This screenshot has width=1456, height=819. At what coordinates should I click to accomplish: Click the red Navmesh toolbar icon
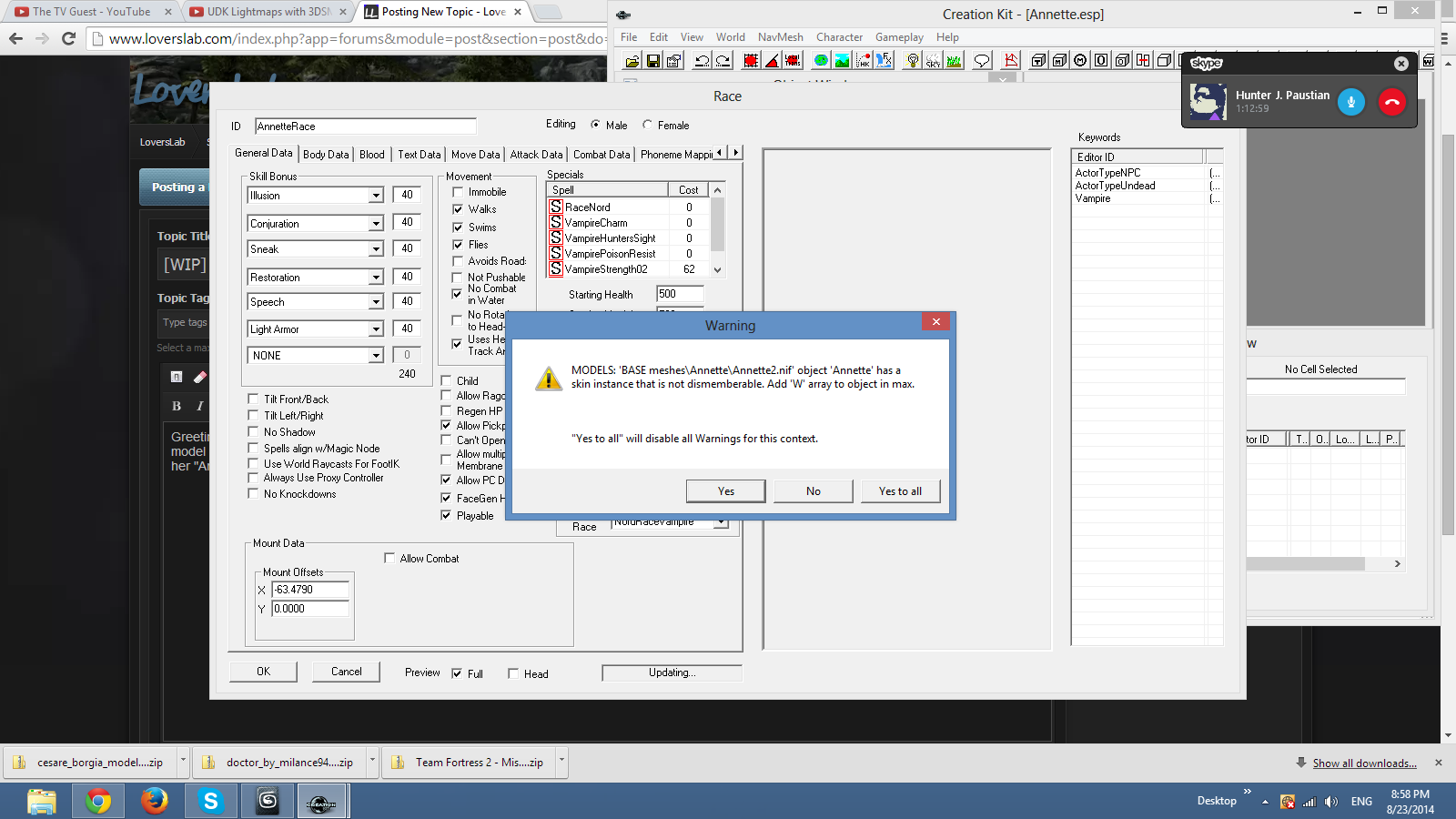pos(1010,61)
